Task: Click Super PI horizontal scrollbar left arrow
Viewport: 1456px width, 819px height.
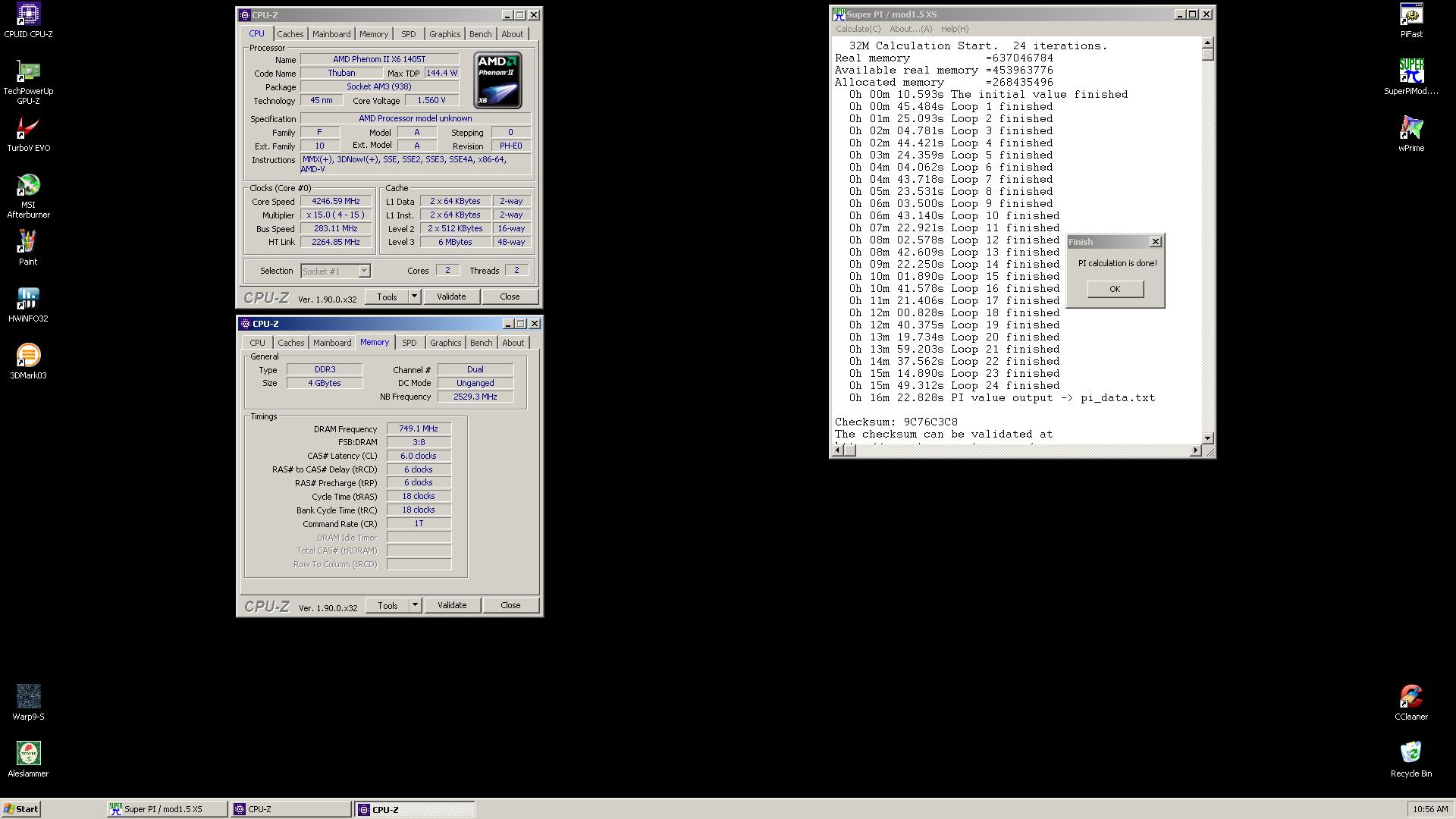Action: (x=838, y=450)
